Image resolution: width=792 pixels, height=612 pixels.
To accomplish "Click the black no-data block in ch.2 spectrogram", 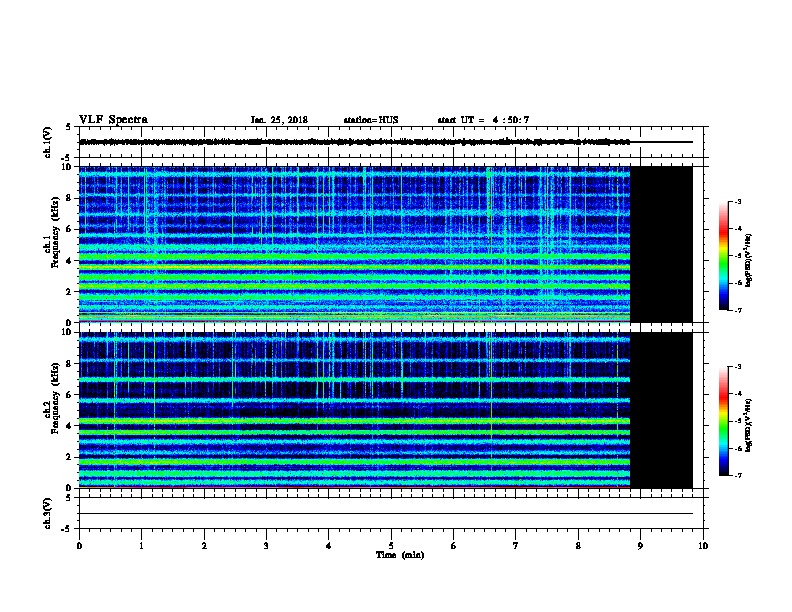I will (661, 410).
